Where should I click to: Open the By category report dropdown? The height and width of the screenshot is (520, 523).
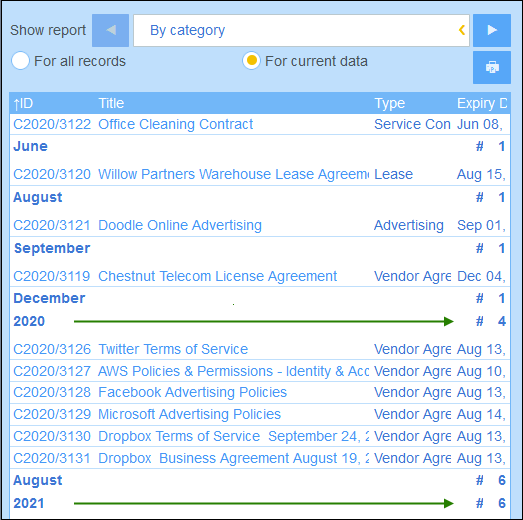(301, 30)
